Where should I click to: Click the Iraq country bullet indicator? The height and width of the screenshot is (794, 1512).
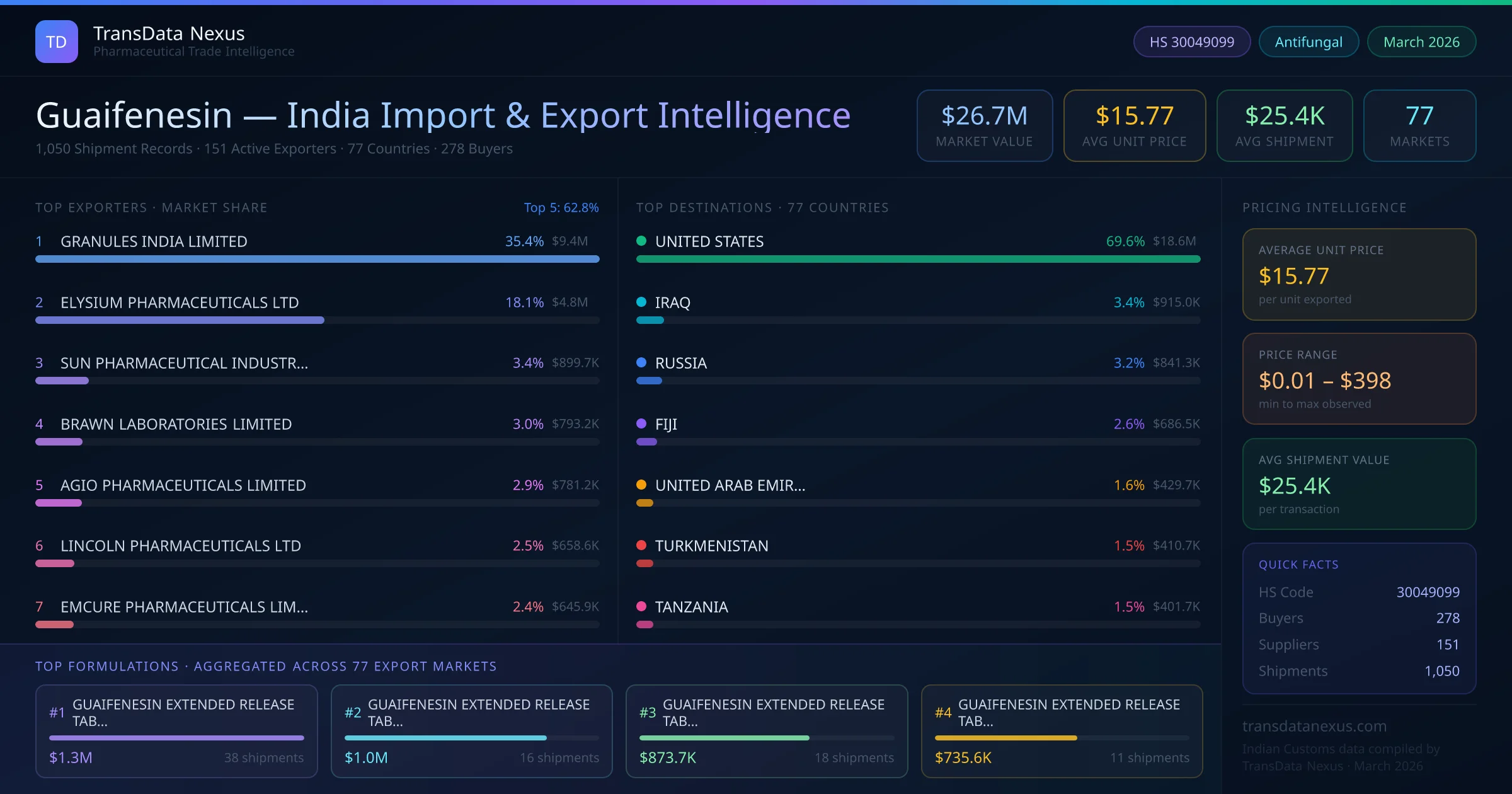pyautogui.click(x=642, y=302)
